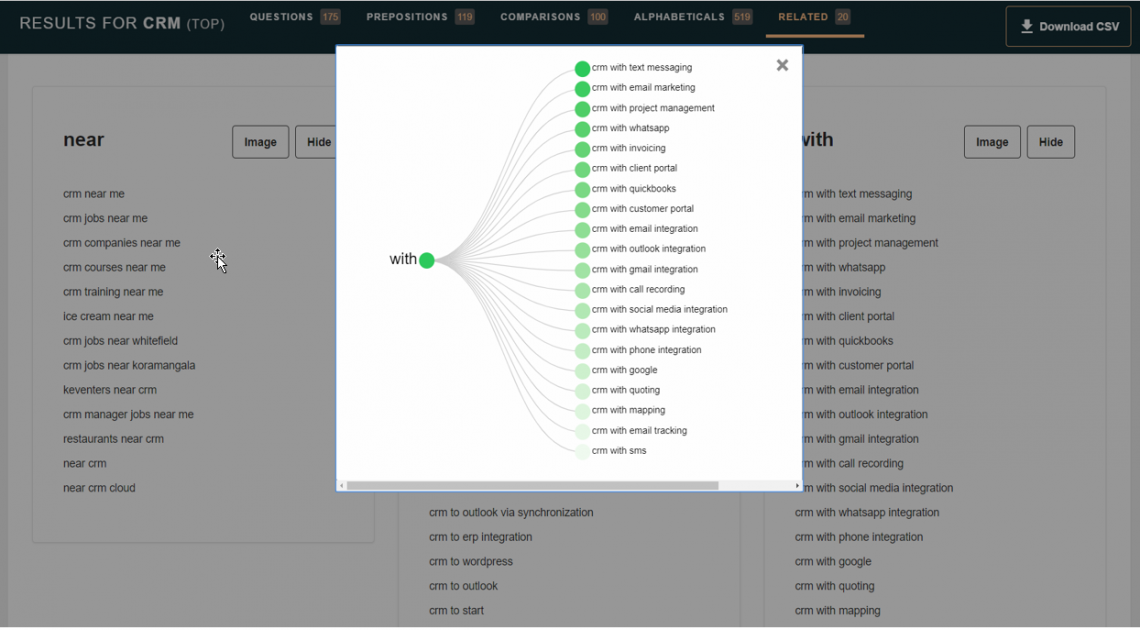Select the Alphabeticals tab

point(692,17)
